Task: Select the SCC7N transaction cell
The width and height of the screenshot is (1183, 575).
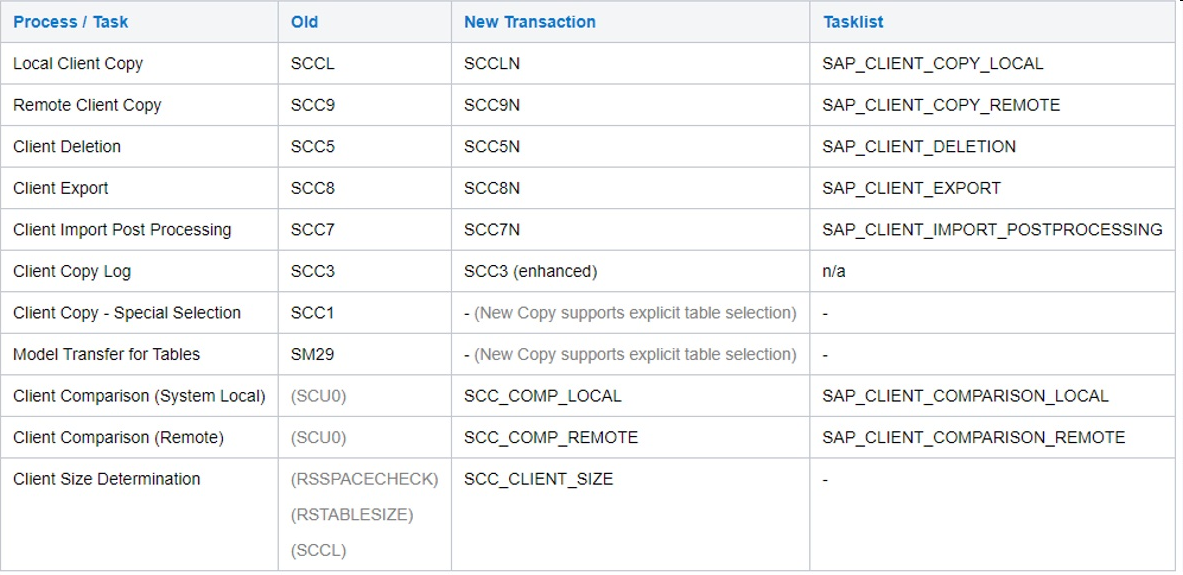Action: (x=492, y=230)
